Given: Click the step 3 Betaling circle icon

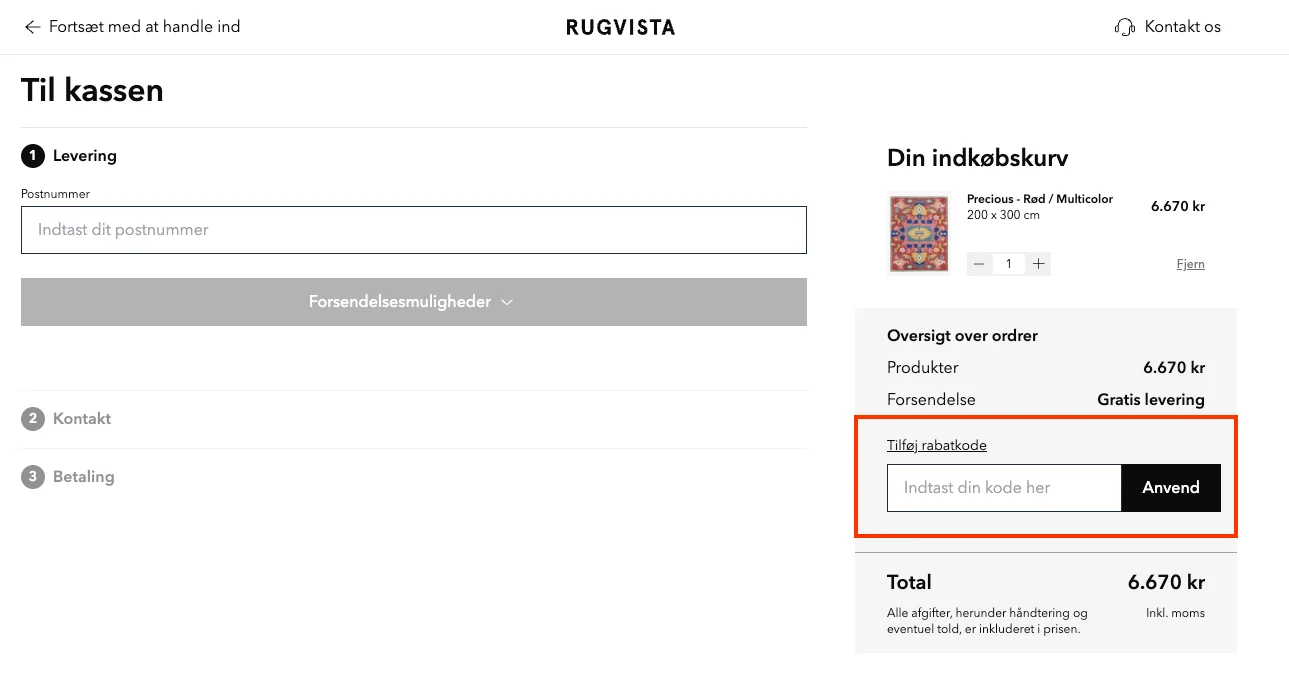Looking at the screenshot, I should point(31,477).
